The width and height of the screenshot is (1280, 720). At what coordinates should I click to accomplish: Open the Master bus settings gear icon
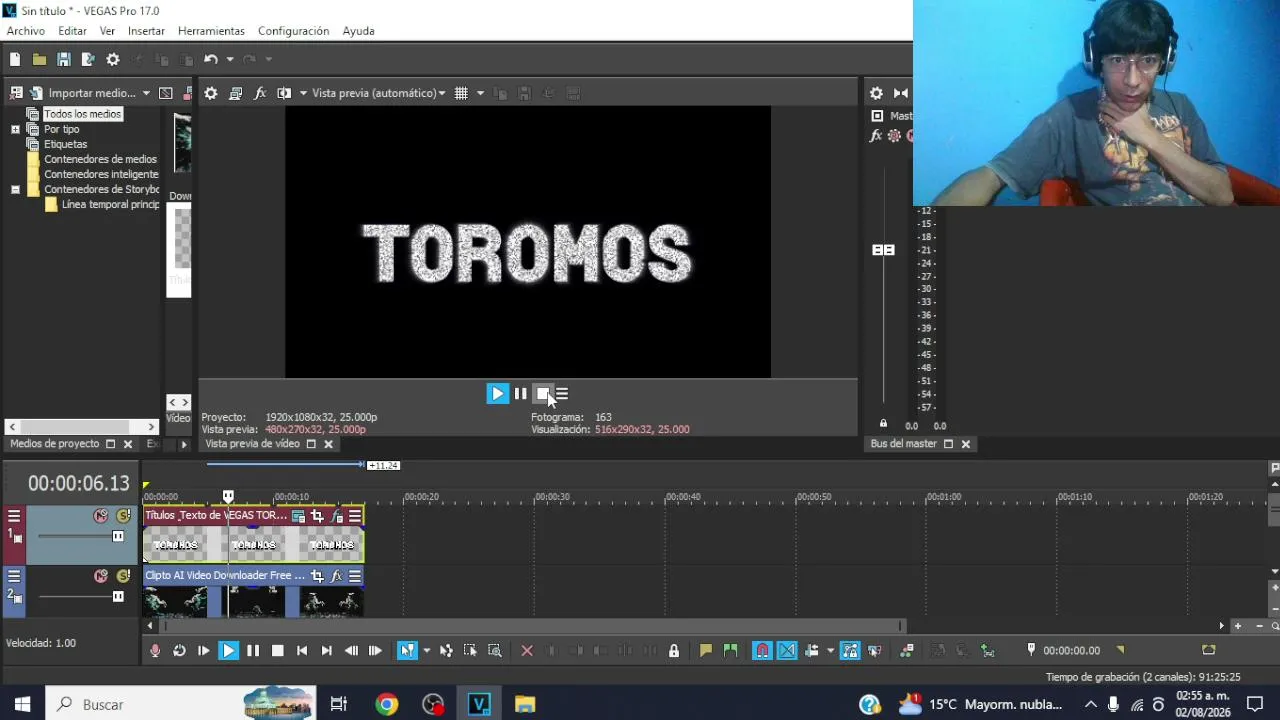tap(876, 93)
